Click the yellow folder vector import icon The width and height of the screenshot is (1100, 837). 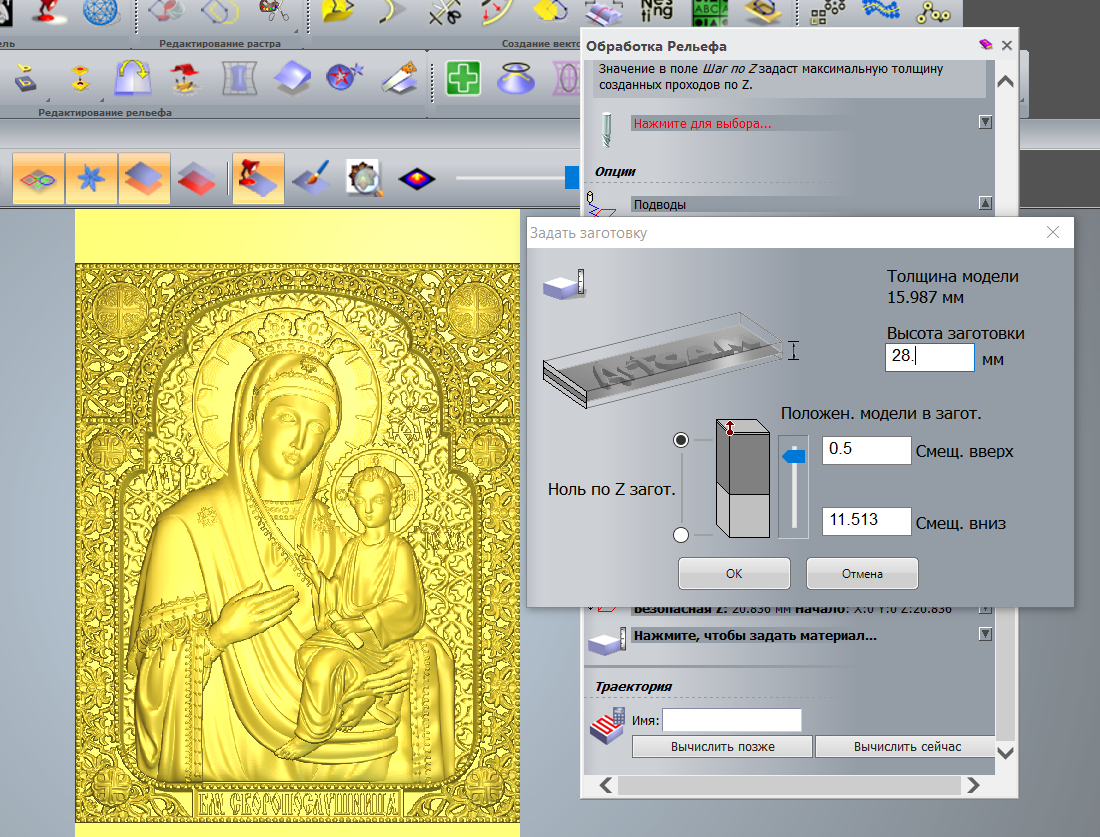pos(338,11)
